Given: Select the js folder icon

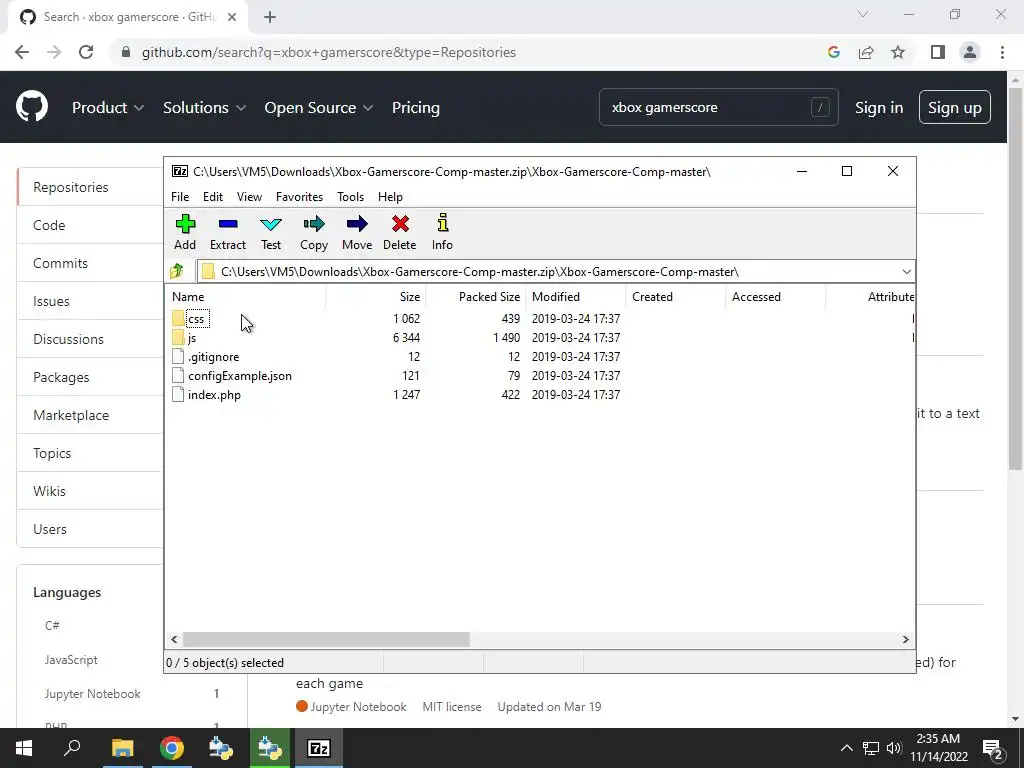Looking at the screenshot, I should click(x=178, y=337).
